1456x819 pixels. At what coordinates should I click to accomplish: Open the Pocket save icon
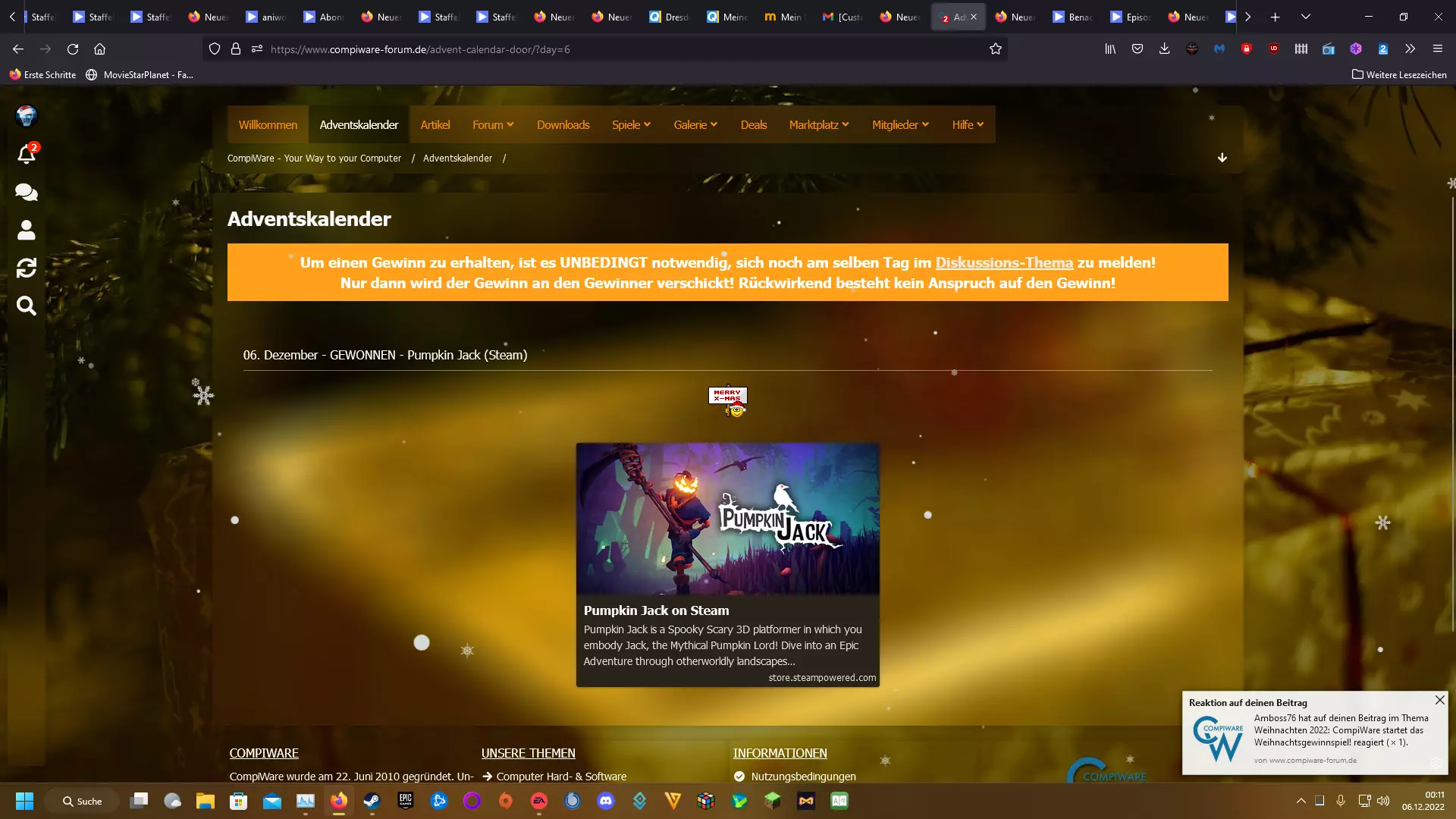[x=1137, y=49]
